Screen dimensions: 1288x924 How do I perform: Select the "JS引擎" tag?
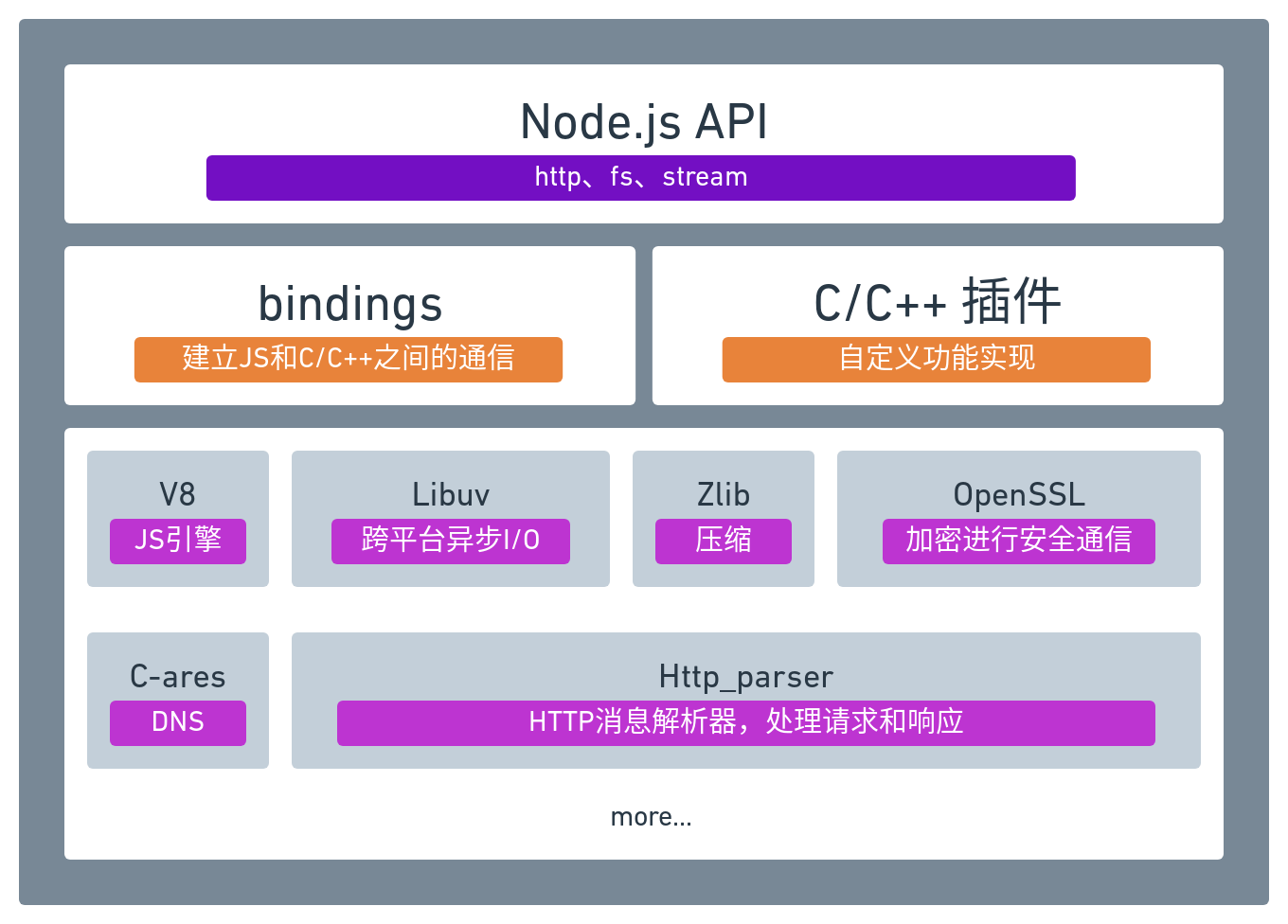click(x=178, y=542)
